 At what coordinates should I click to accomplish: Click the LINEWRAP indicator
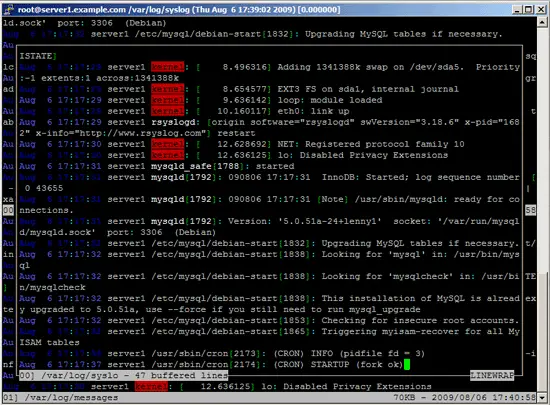pos(492,375)
